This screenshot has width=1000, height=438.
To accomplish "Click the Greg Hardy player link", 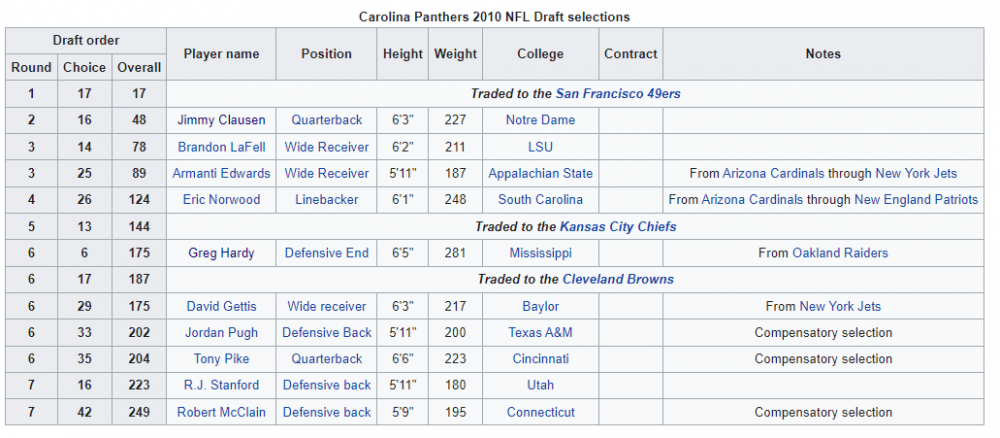I will pyautogui.click(x=221, y=253).
